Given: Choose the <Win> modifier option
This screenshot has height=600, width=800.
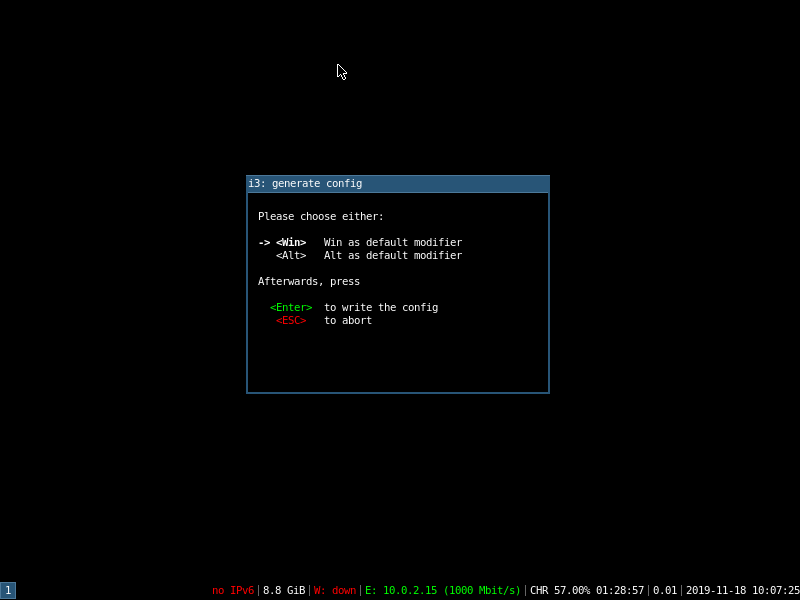Looking at the screenshot, I should point(291,242).
